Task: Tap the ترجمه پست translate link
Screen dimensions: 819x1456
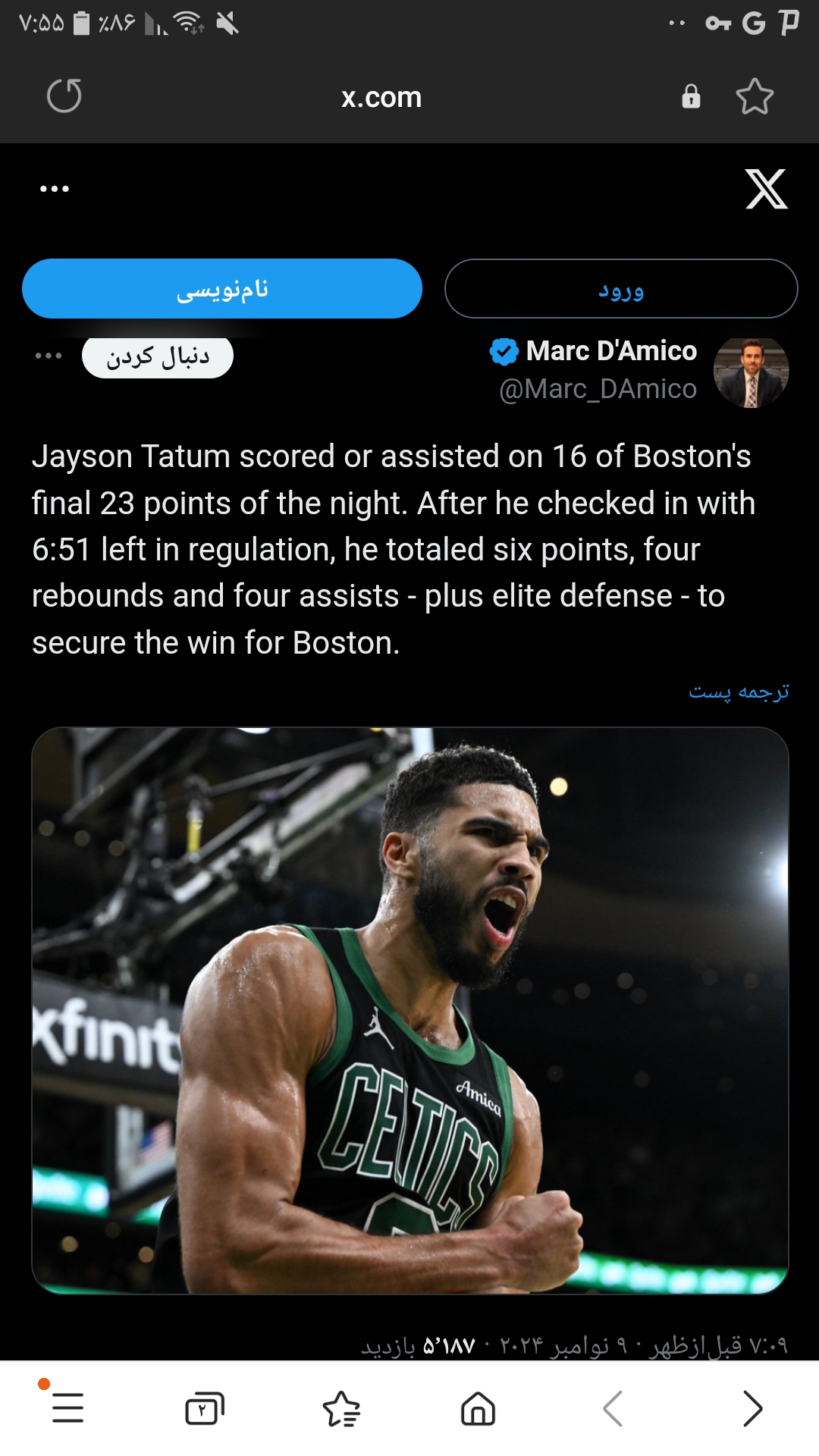Action: [739, 692]
